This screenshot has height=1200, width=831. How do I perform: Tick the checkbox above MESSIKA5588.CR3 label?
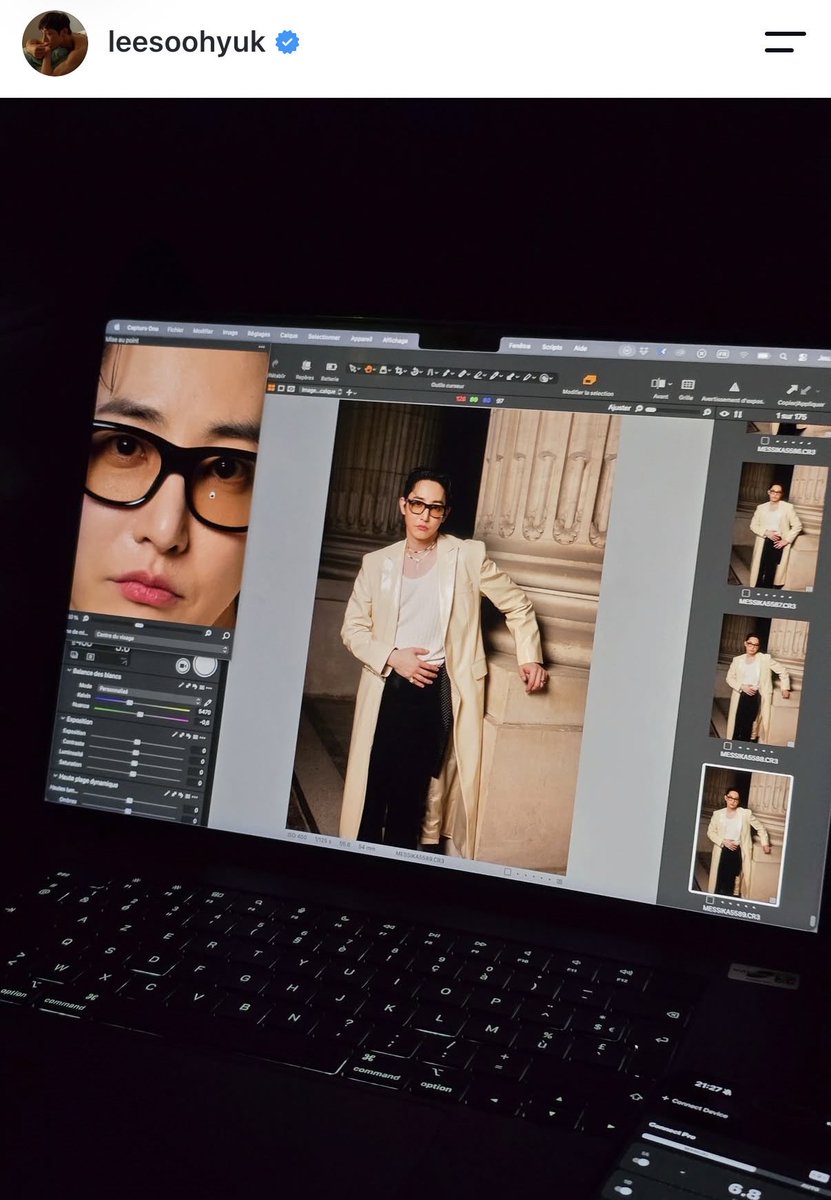coord(727,746)
